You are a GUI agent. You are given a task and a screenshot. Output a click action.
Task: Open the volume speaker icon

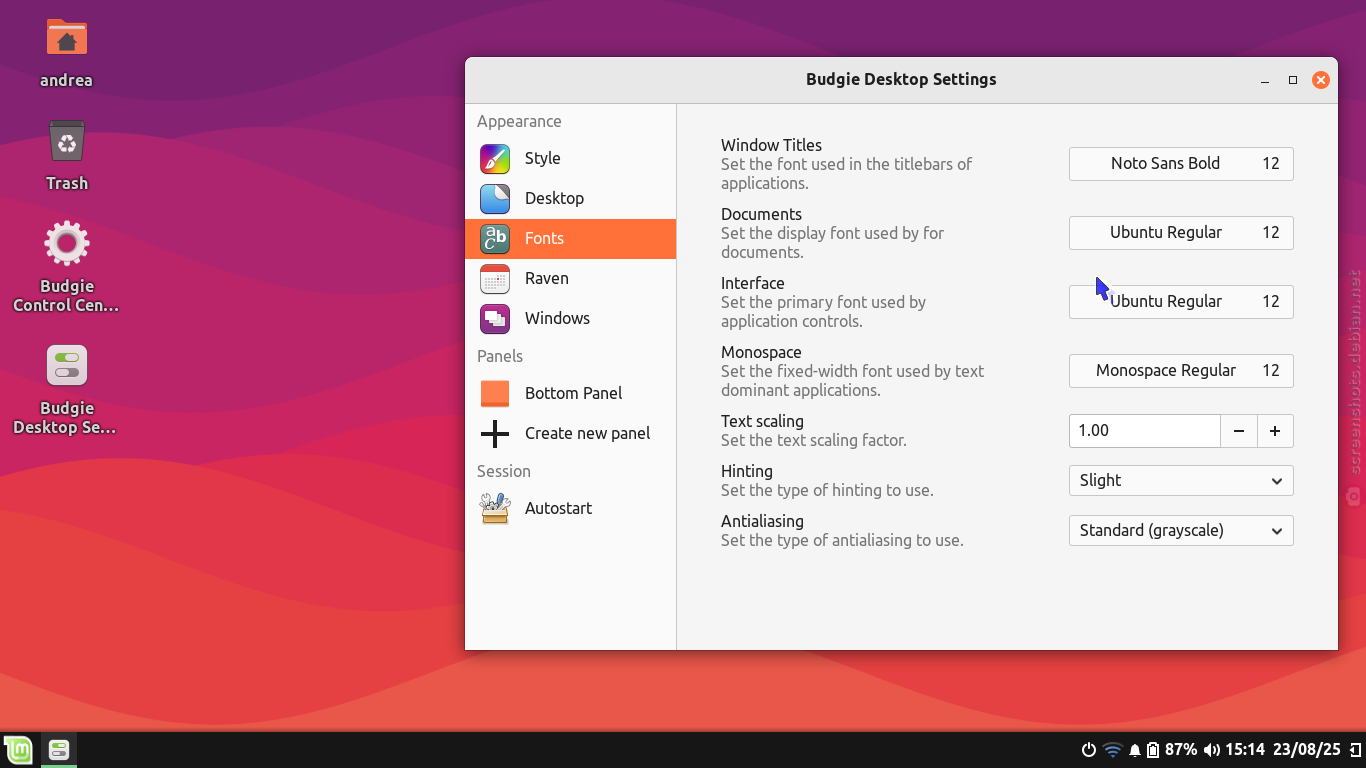coord(1211,750)
